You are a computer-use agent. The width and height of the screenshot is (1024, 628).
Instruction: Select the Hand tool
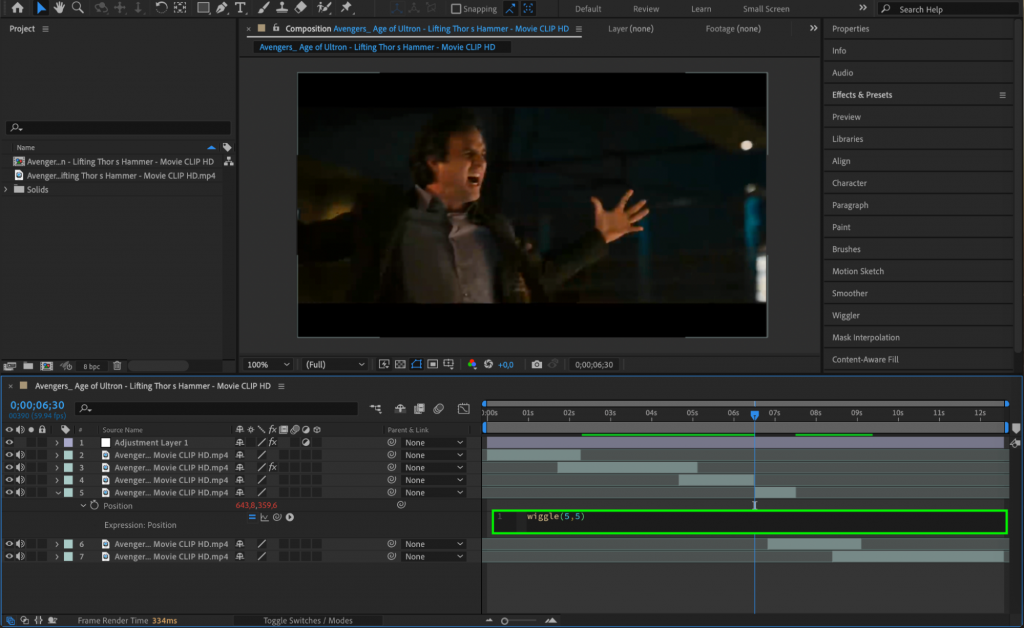pyautogui.click(x=60, y=9)
